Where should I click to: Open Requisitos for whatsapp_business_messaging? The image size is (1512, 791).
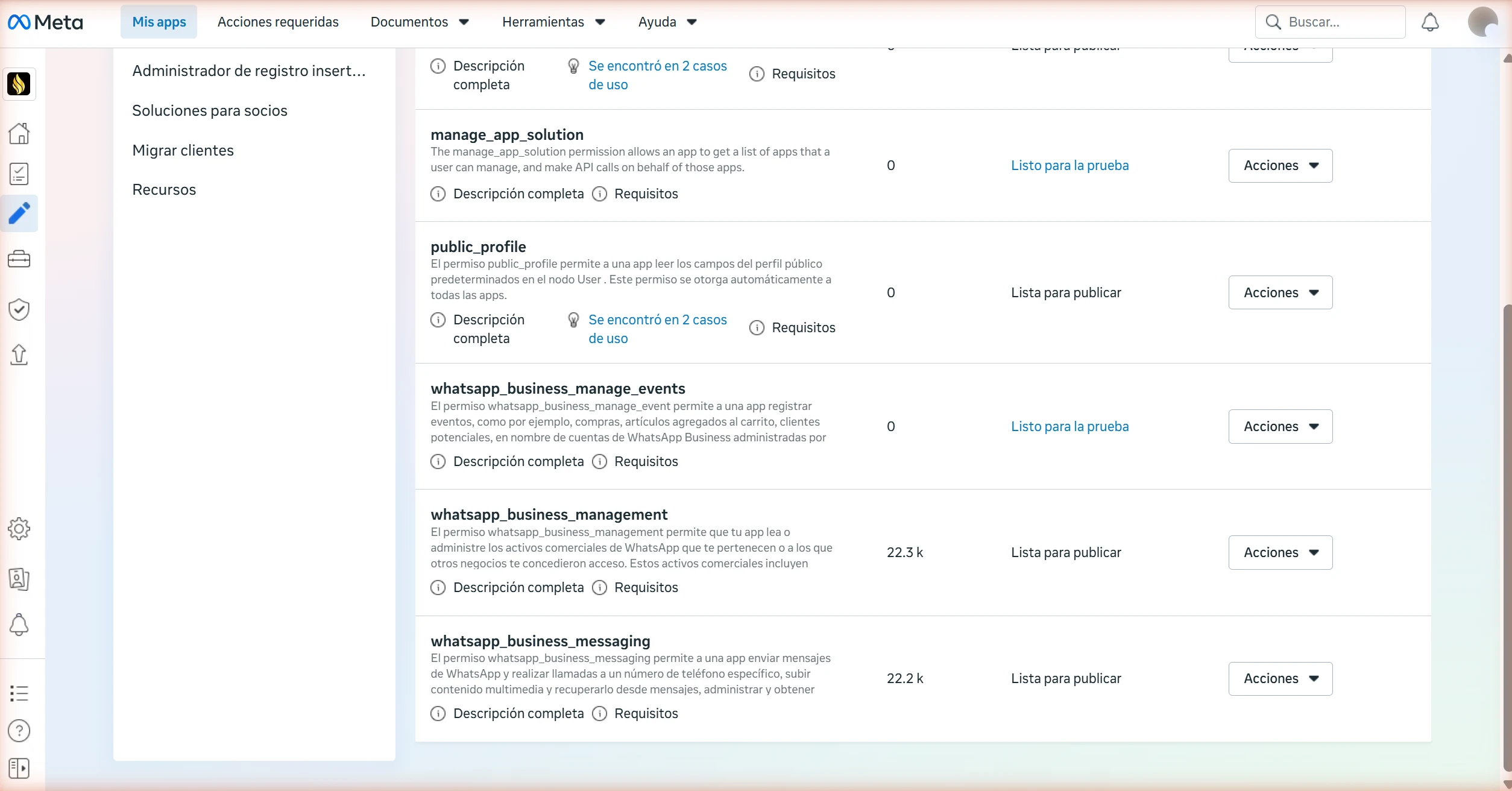[646, 714]
